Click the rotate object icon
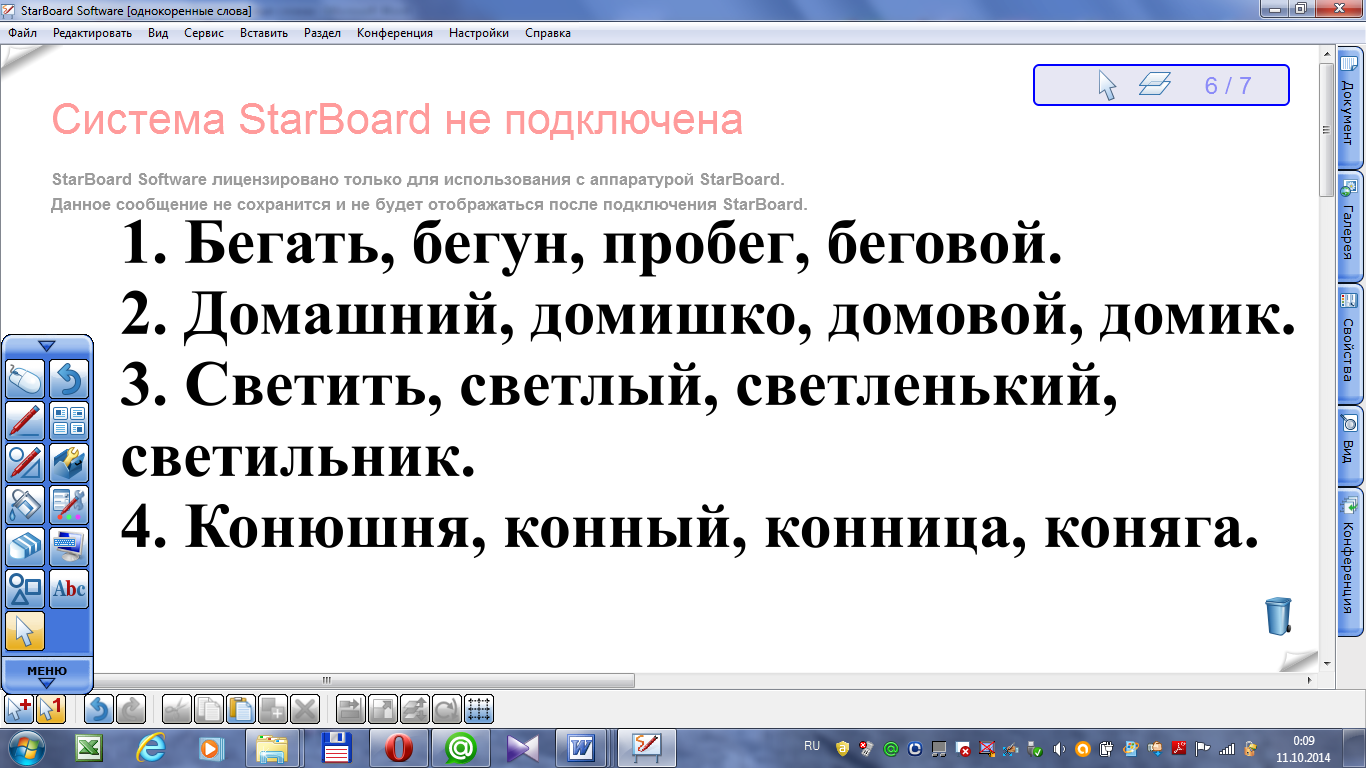The image size is (1366, 768). [x=447, y=710]
